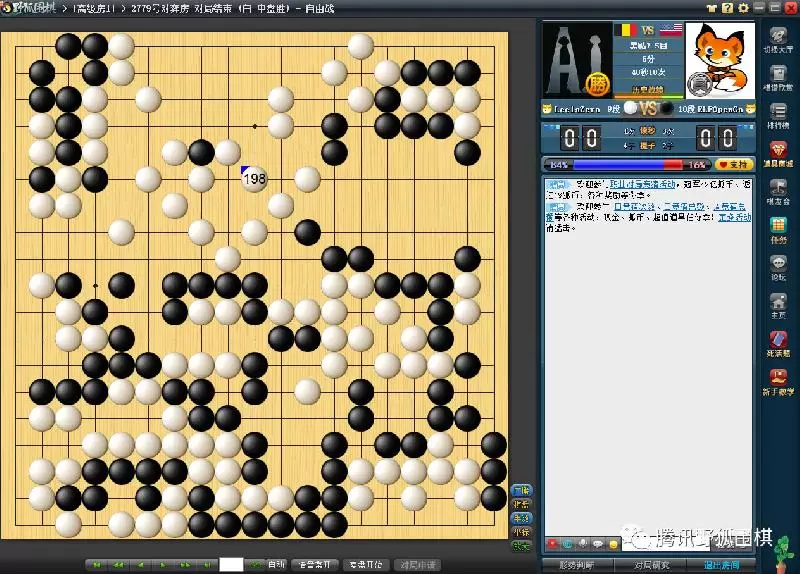Viewport: 800px width, 574px height.
Task: Open the 道具商城 item shop icon
Action: (777, 156)
